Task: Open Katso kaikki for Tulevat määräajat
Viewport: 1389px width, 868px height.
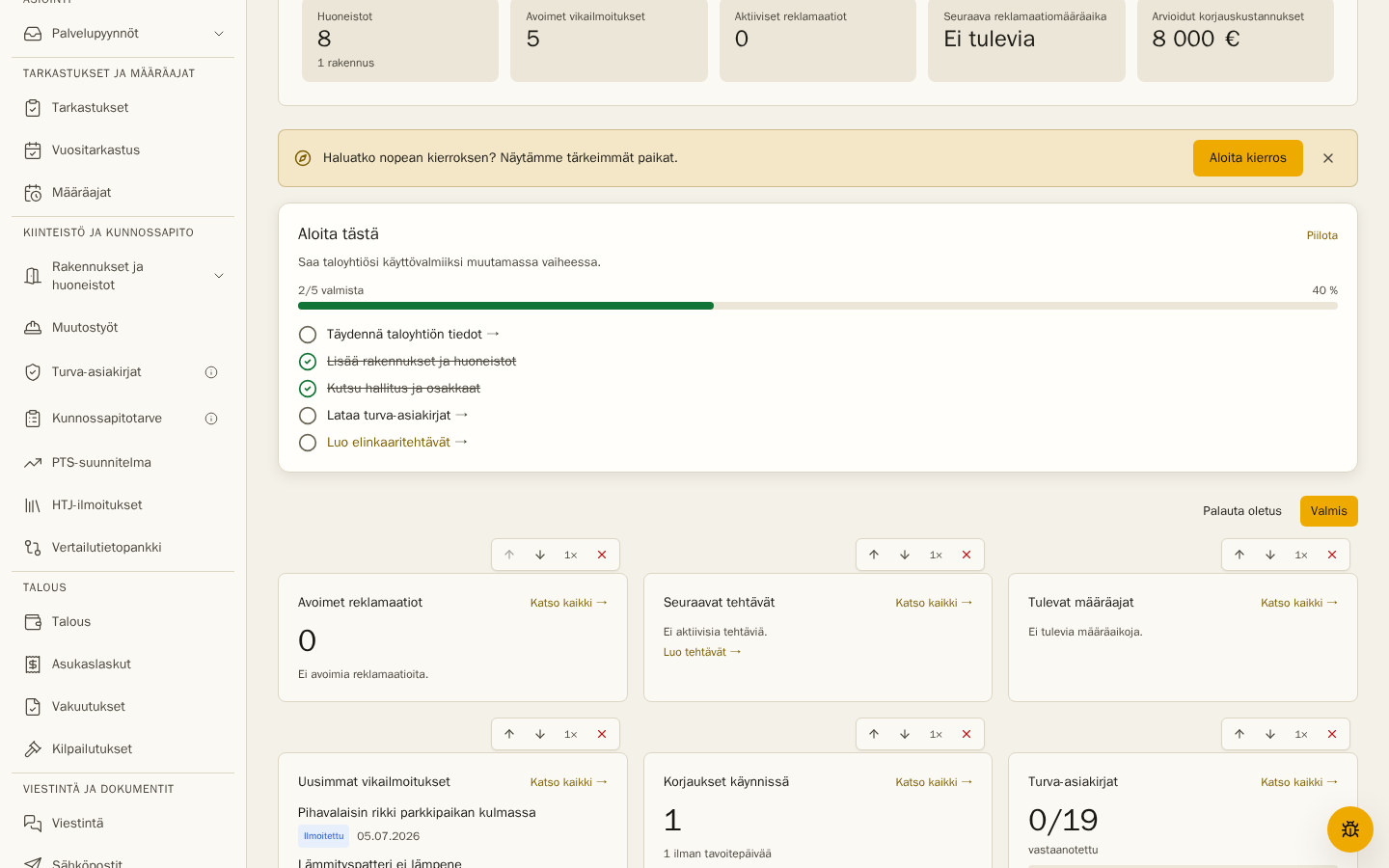Action: pos(1299,603)
